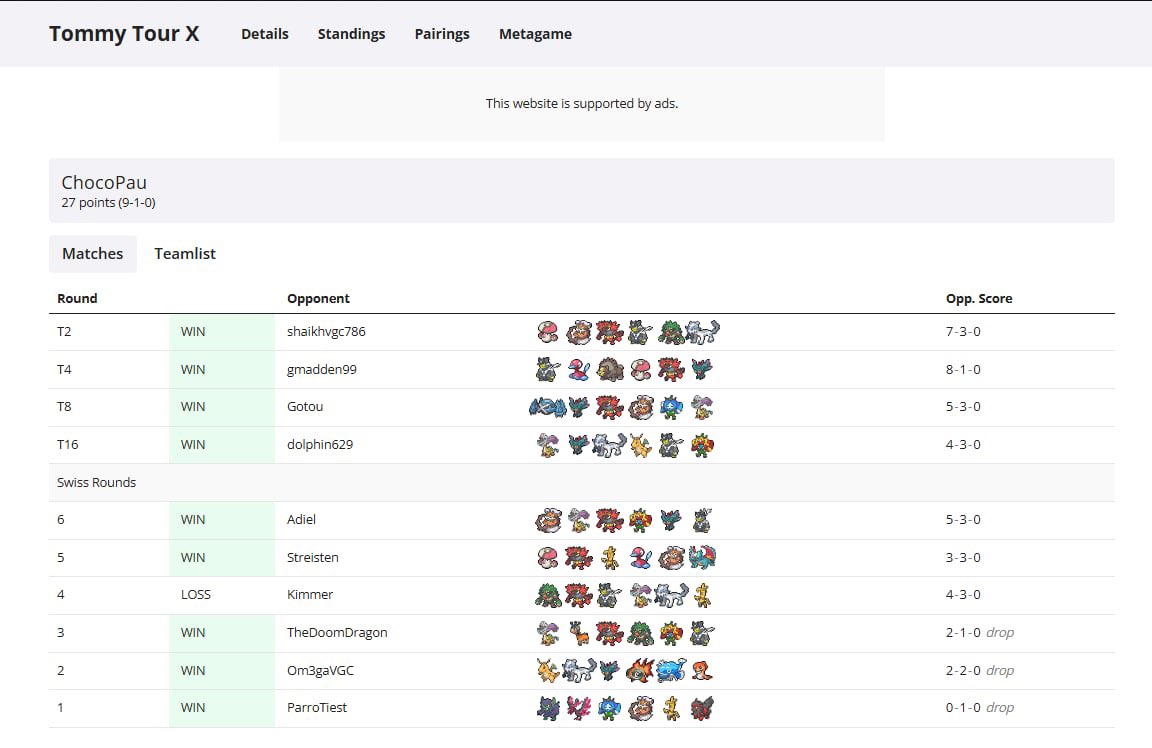Open the Standings page
The height and width of the screenshot is (748, 1152).
pyautogui.click(x=351, y=34)
